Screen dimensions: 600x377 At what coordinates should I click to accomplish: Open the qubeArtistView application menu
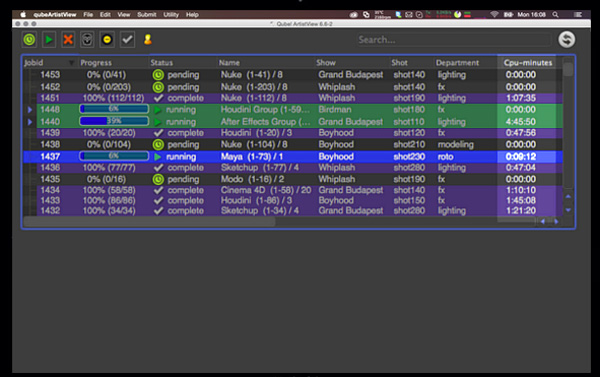[55, 15]
